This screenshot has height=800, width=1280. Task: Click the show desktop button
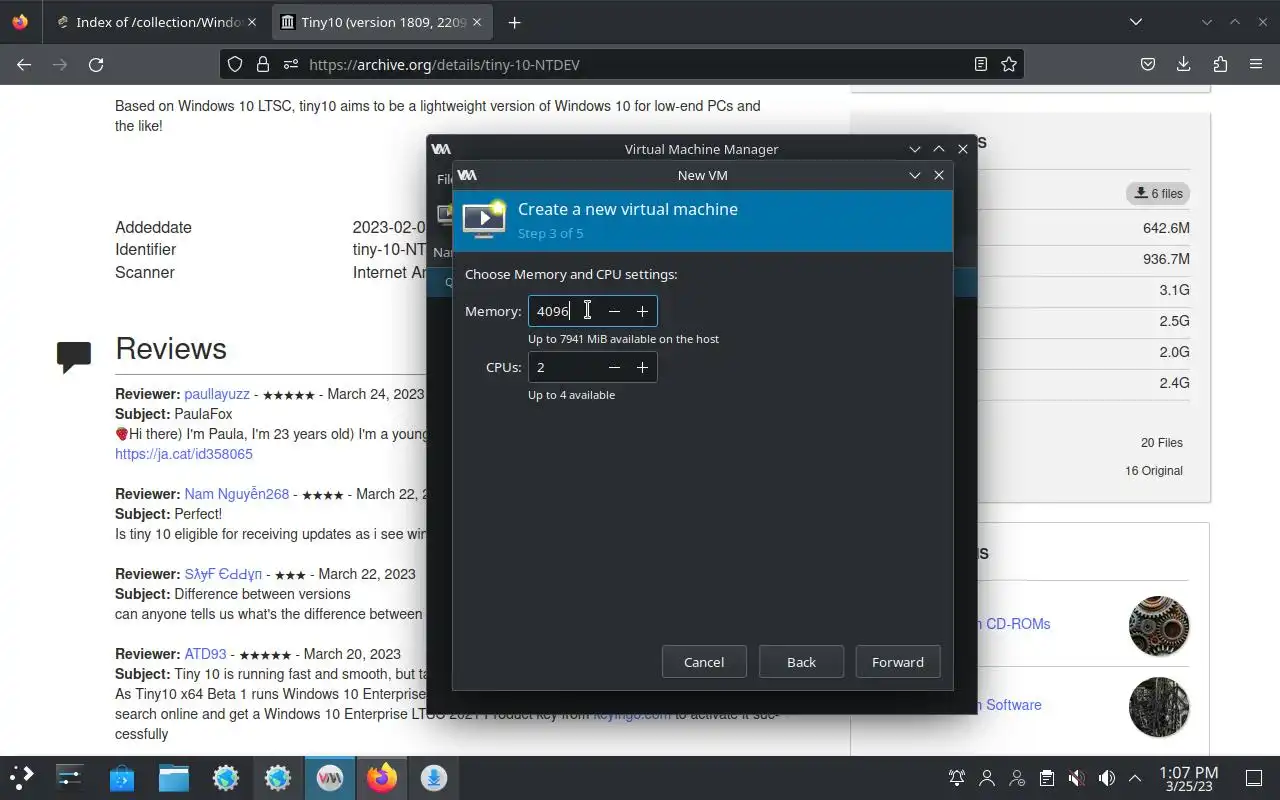(x=1254, y=778)
